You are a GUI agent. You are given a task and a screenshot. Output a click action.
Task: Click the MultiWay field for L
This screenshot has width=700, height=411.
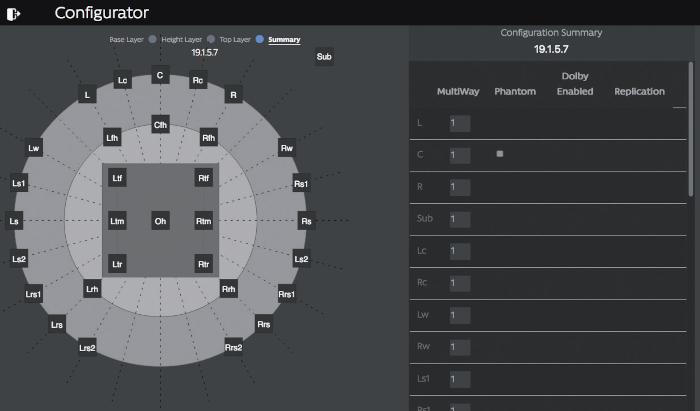coord(459,123)
